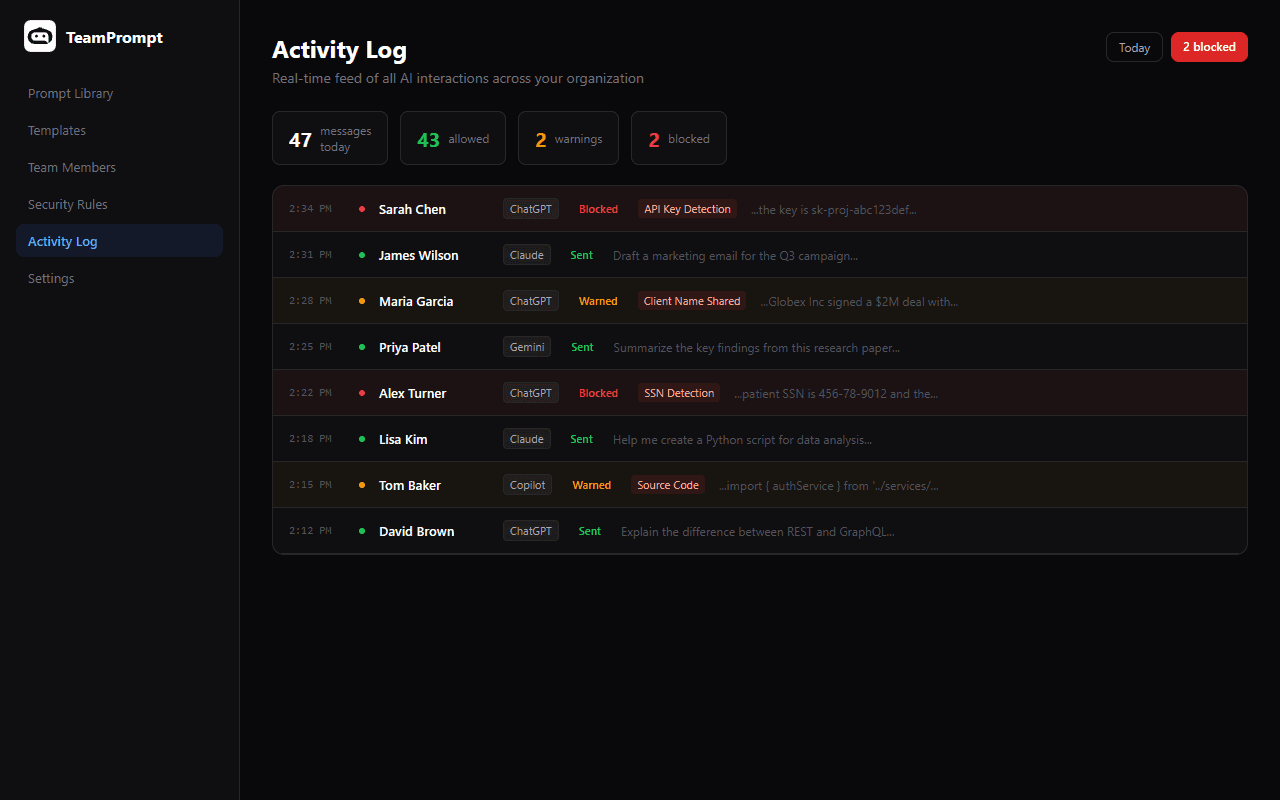Viewport: 1280px width, 800px height.
Task: Open the Team Members page
Action: coord(72,167)
